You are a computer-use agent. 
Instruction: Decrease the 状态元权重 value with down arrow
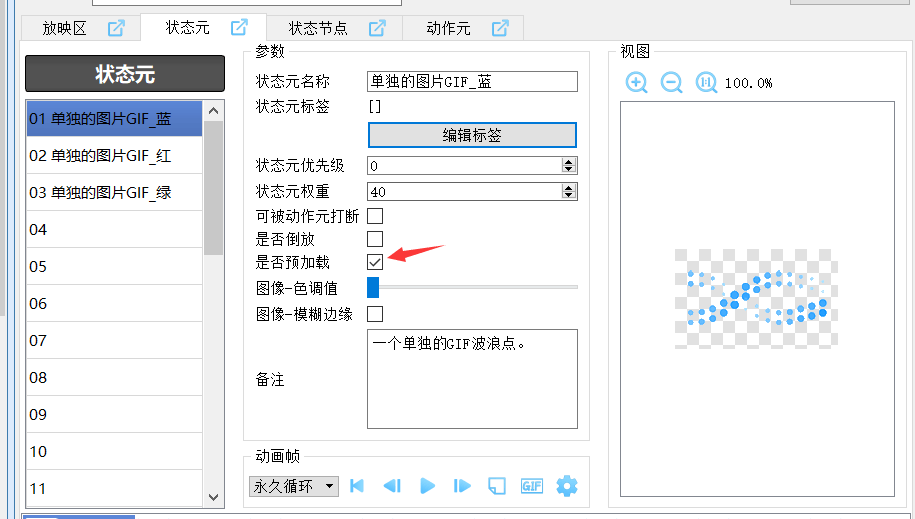coord(569,195)
